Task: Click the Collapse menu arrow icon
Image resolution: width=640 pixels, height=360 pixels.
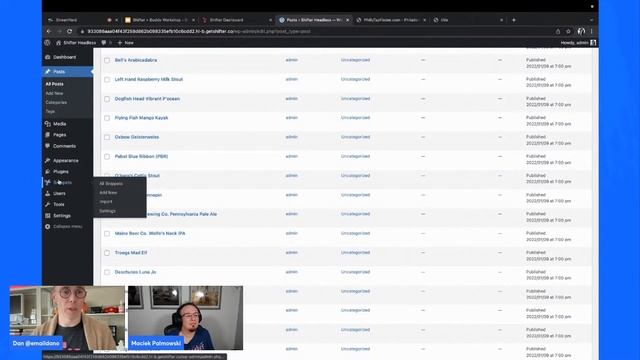Action: point(48,227)
